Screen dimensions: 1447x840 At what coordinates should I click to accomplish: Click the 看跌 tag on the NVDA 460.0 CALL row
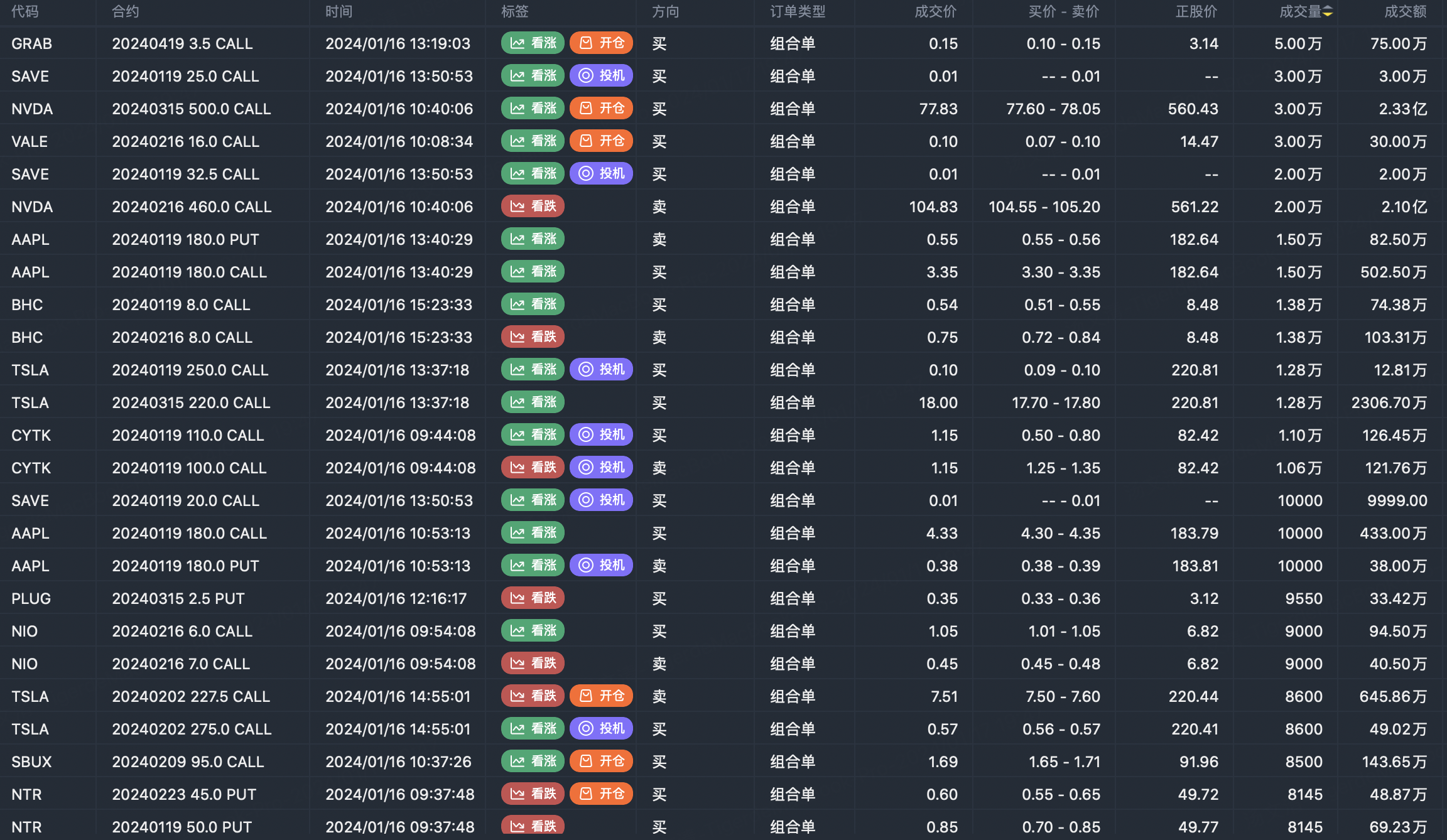click(533, 207)
